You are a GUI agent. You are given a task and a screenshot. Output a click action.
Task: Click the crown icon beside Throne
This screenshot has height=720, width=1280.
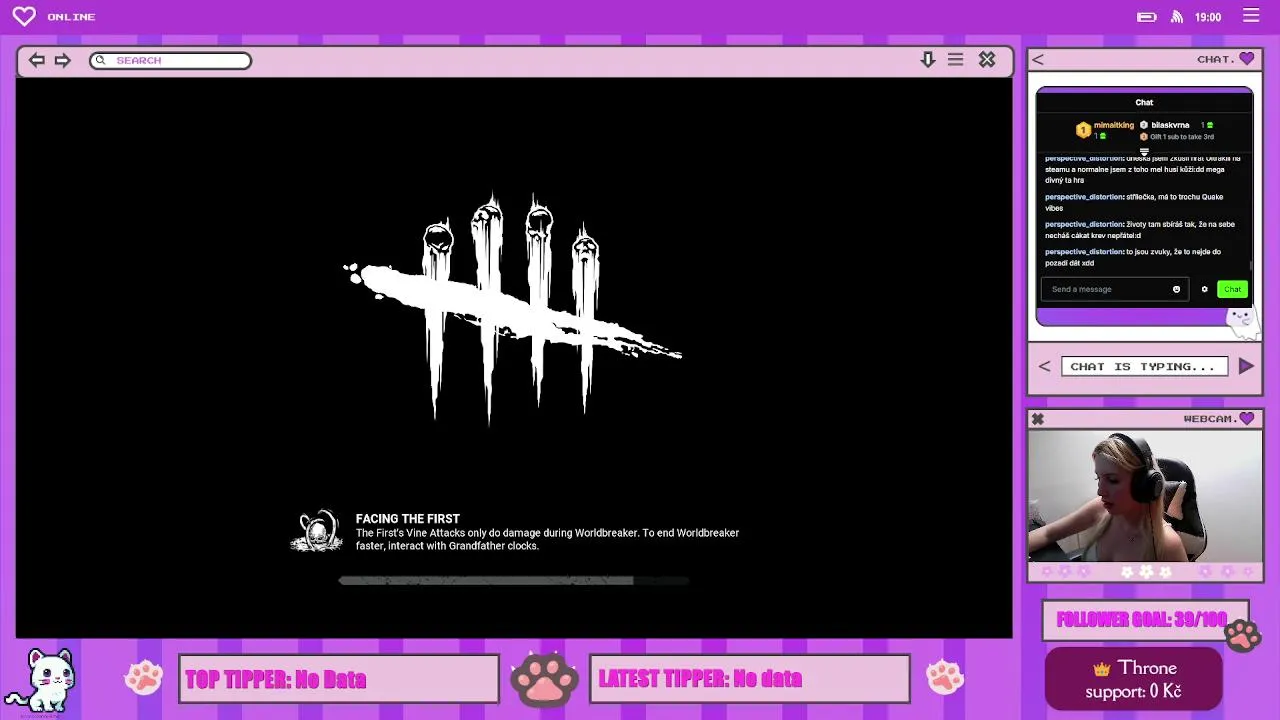point(1102,668)
